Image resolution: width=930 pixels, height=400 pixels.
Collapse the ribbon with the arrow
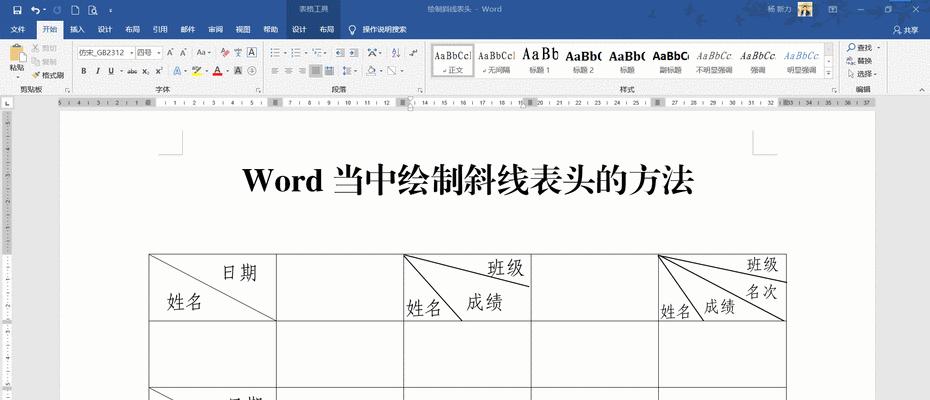click(922, 90)
